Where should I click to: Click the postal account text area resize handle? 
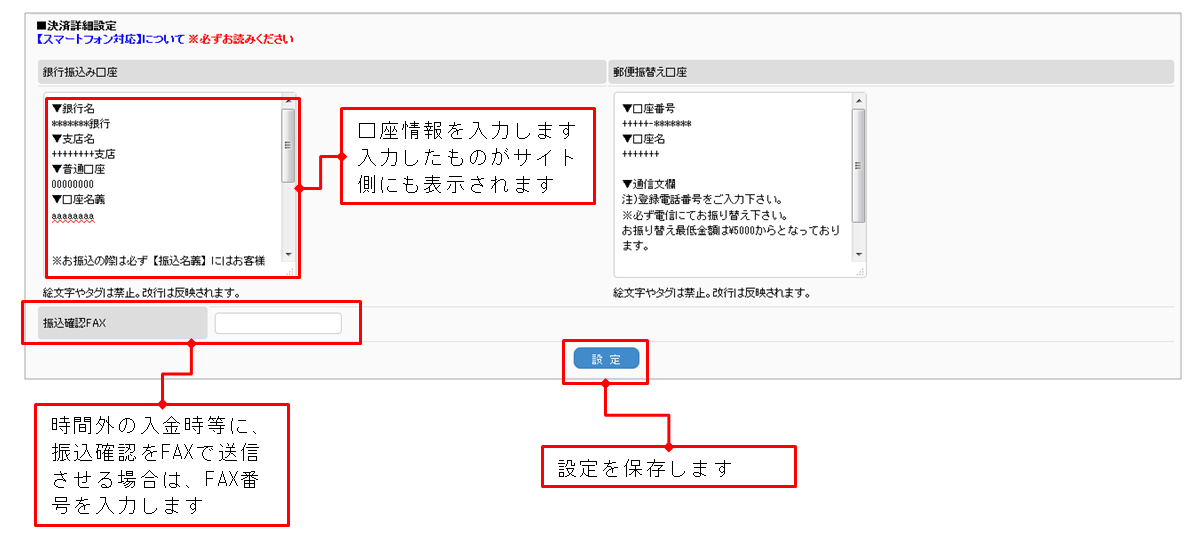coord(859,270)
